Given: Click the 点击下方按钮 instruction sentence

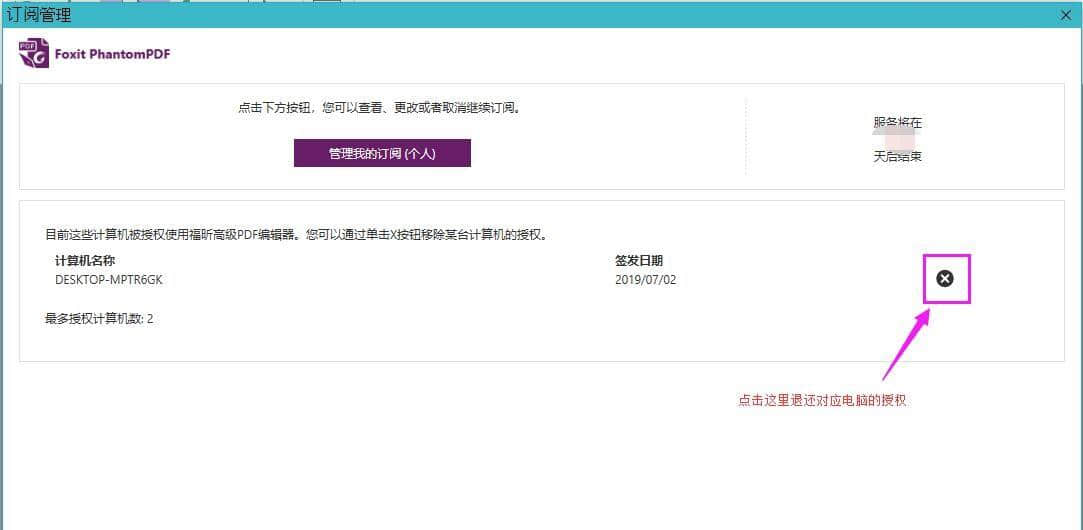Looking at the screenshot, I should 379,108.
